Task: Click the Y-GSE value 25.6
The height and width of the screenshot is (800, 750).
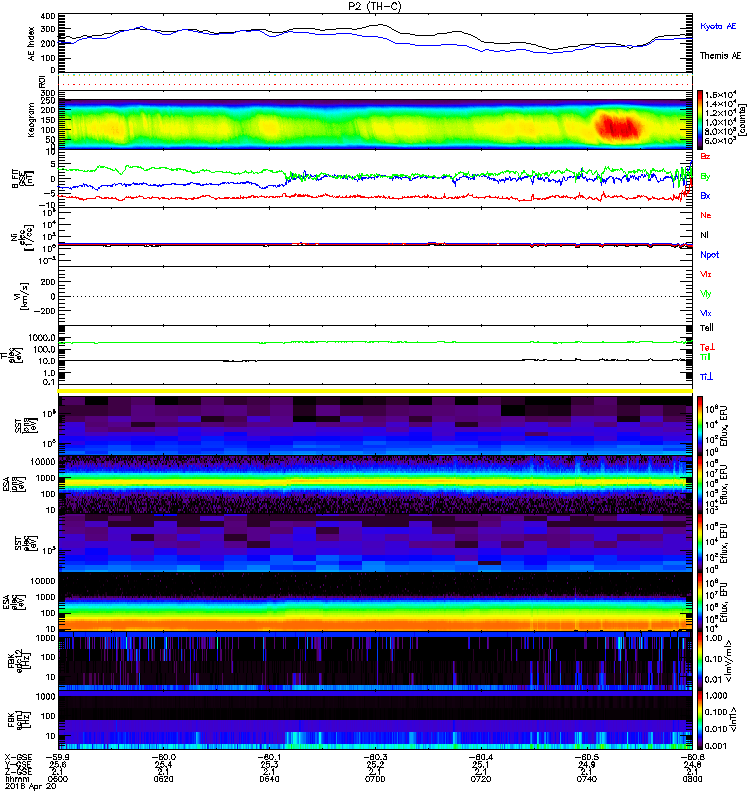Action: 57,764
